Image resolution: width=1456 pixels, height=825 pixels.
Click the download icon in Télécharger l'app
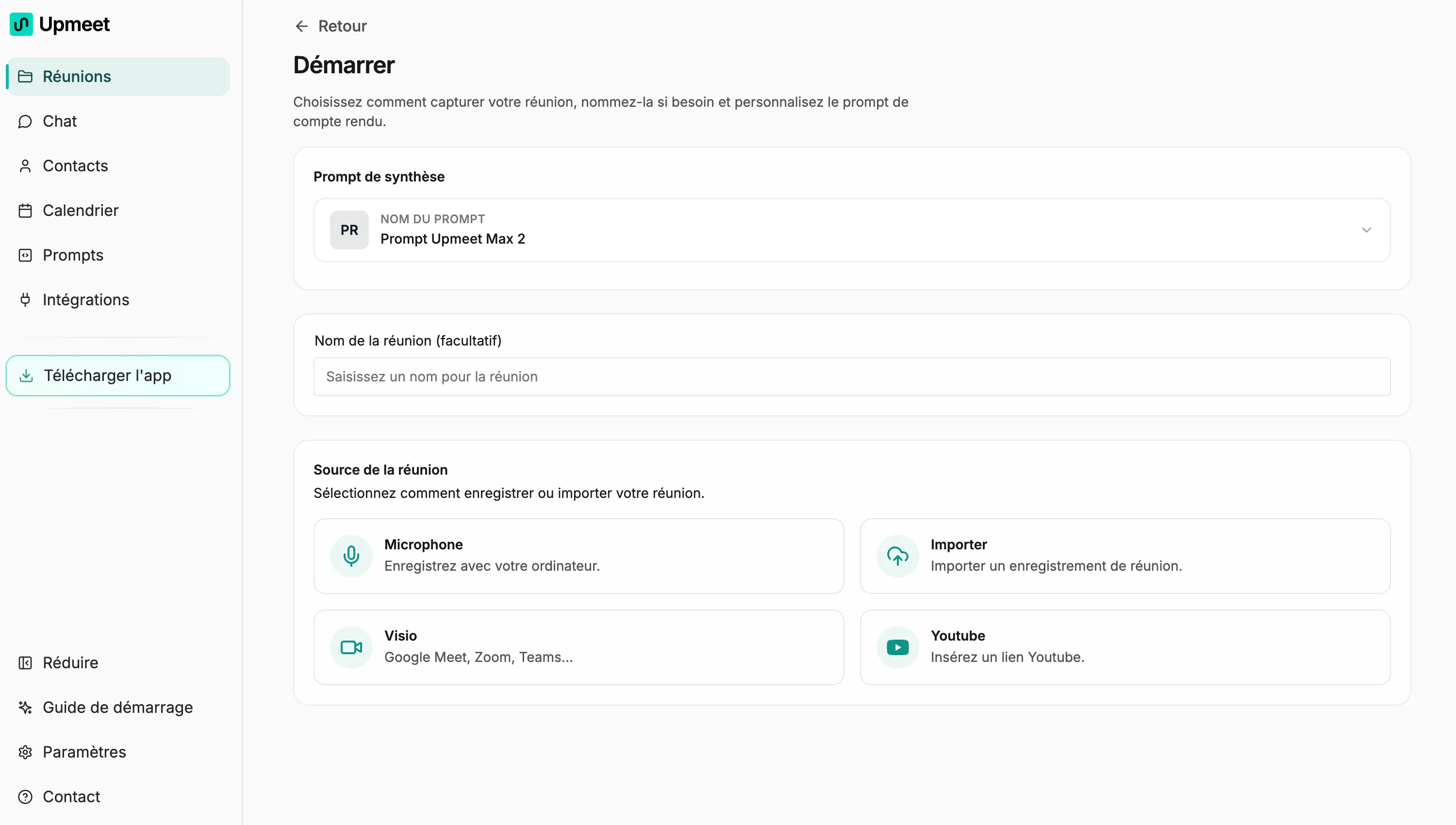26,376
